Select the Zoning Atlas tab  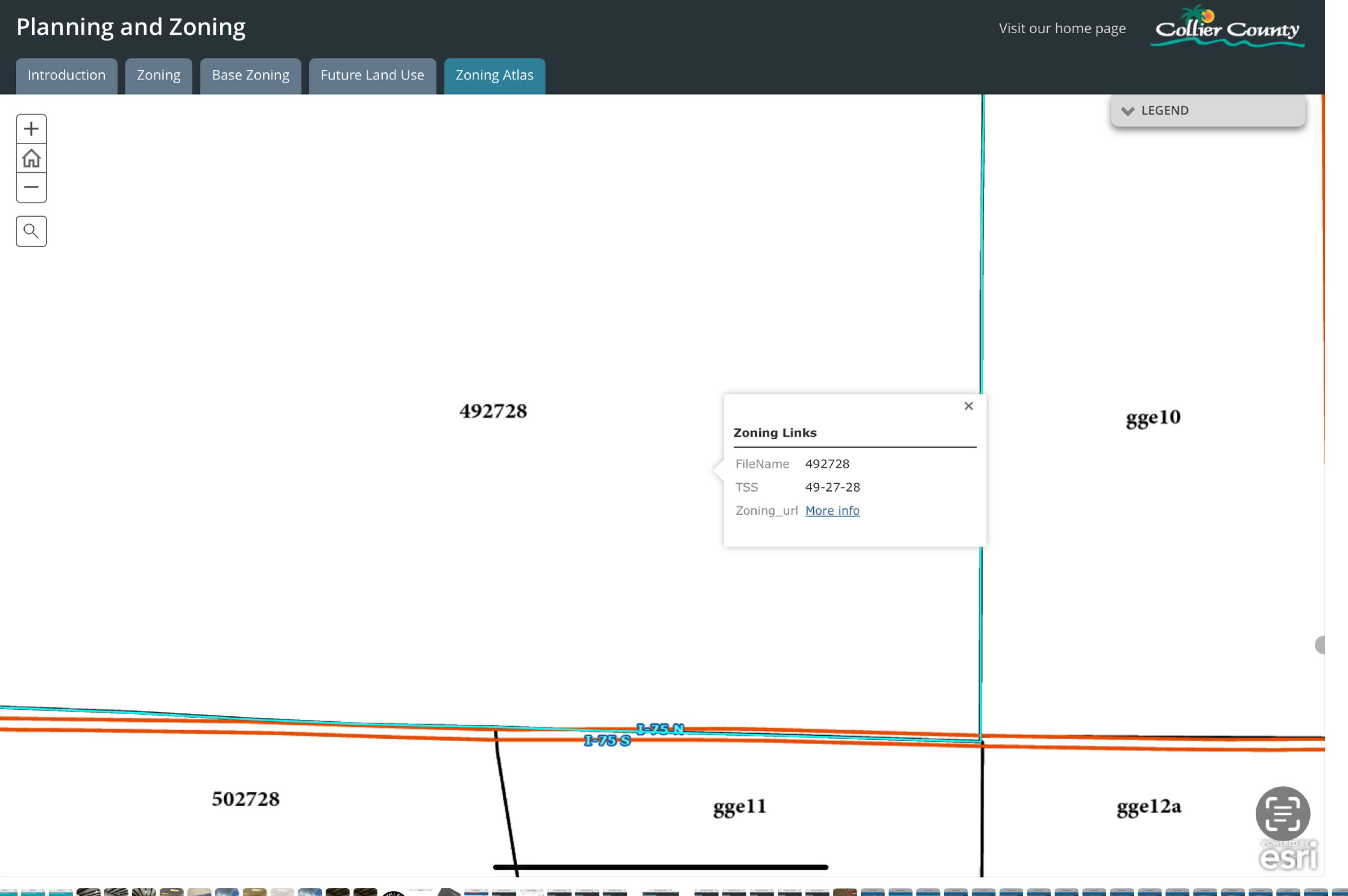click(x=494, y=75)
